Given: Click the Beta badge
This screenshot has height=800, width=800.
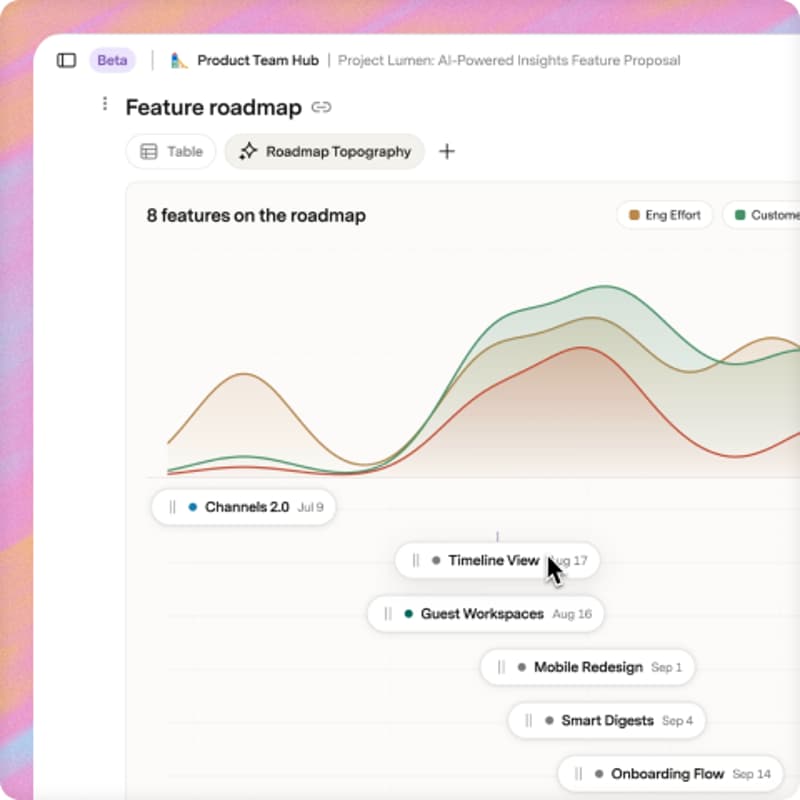Looking at the screenshot, I should click(112, 60).
